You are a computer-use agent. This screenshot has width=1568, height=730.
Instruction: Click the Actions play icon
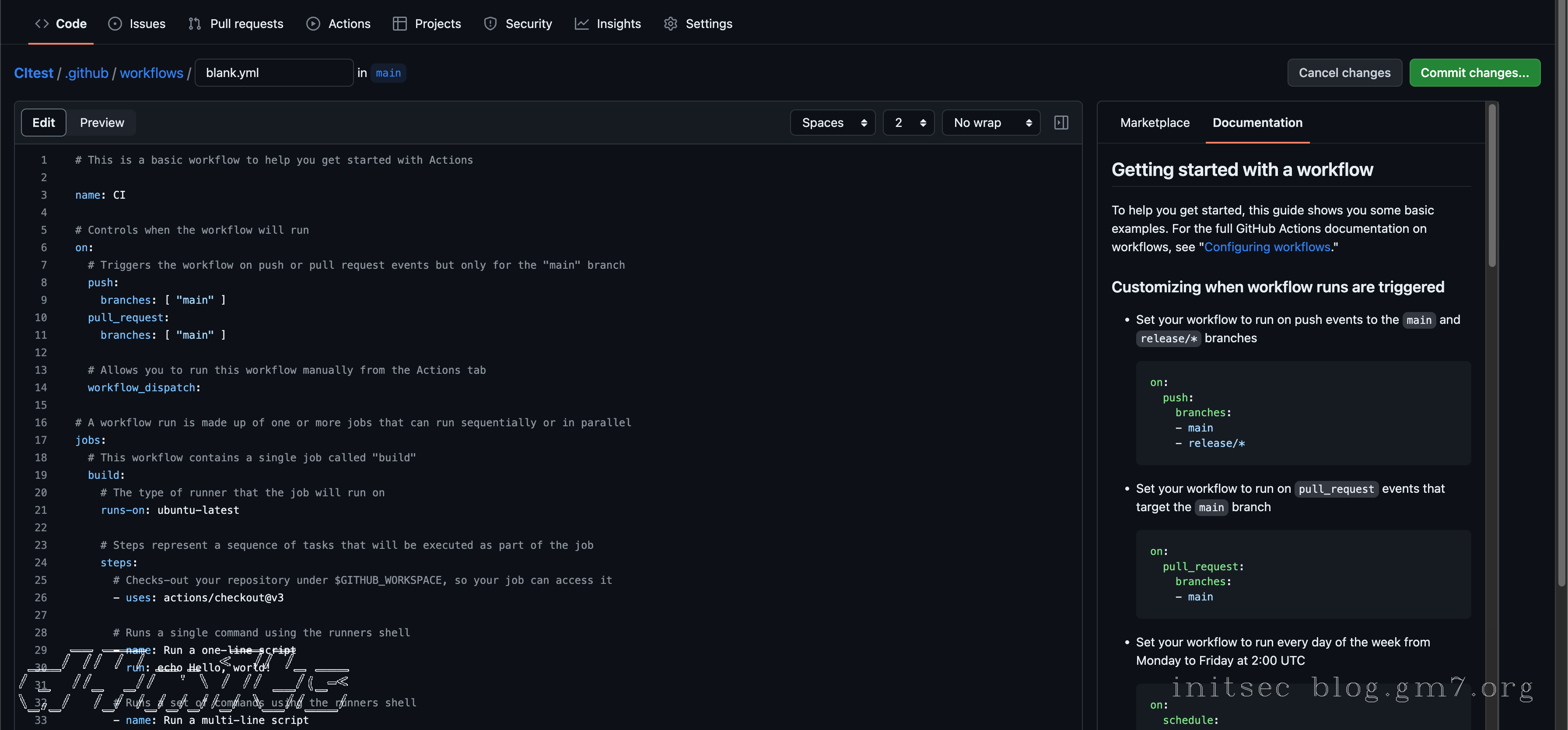pyautogui.click(x=313, y=24)
